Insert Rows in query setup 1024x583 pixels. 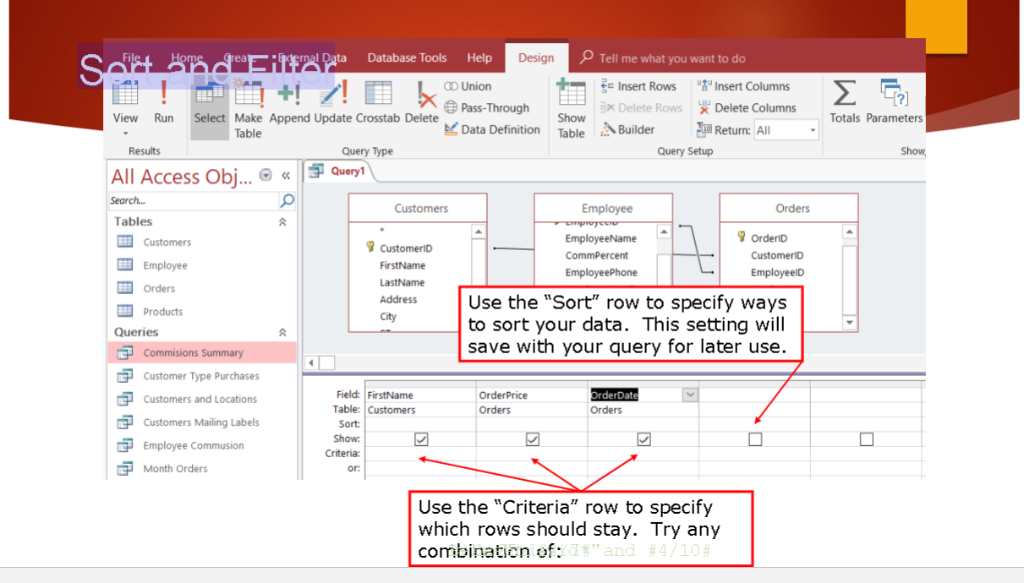click(x=638, y=86)
